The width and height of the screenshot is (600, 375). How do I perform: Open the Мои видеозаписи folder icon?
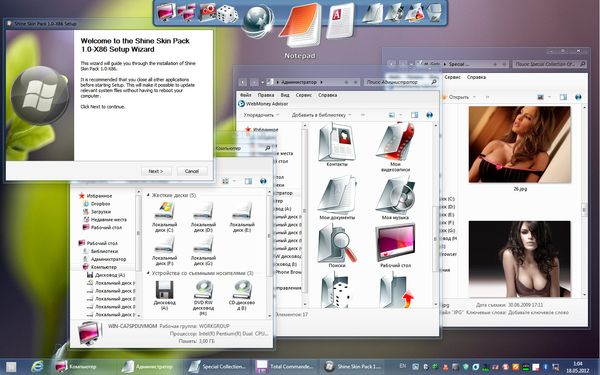(395, 147)
